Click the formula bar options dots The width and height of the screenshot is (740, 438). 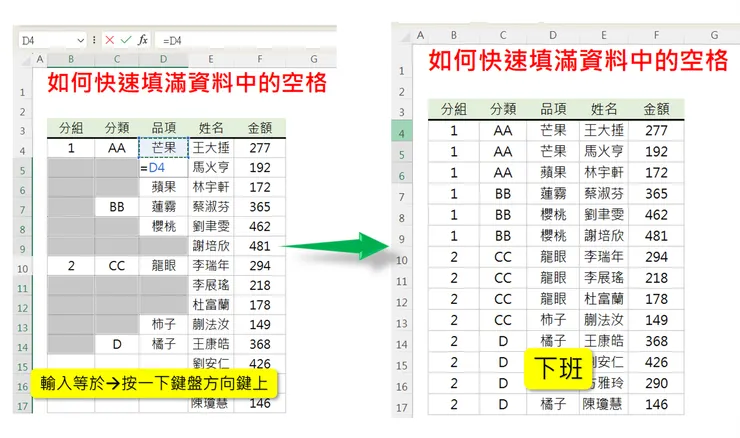point(94,40)
